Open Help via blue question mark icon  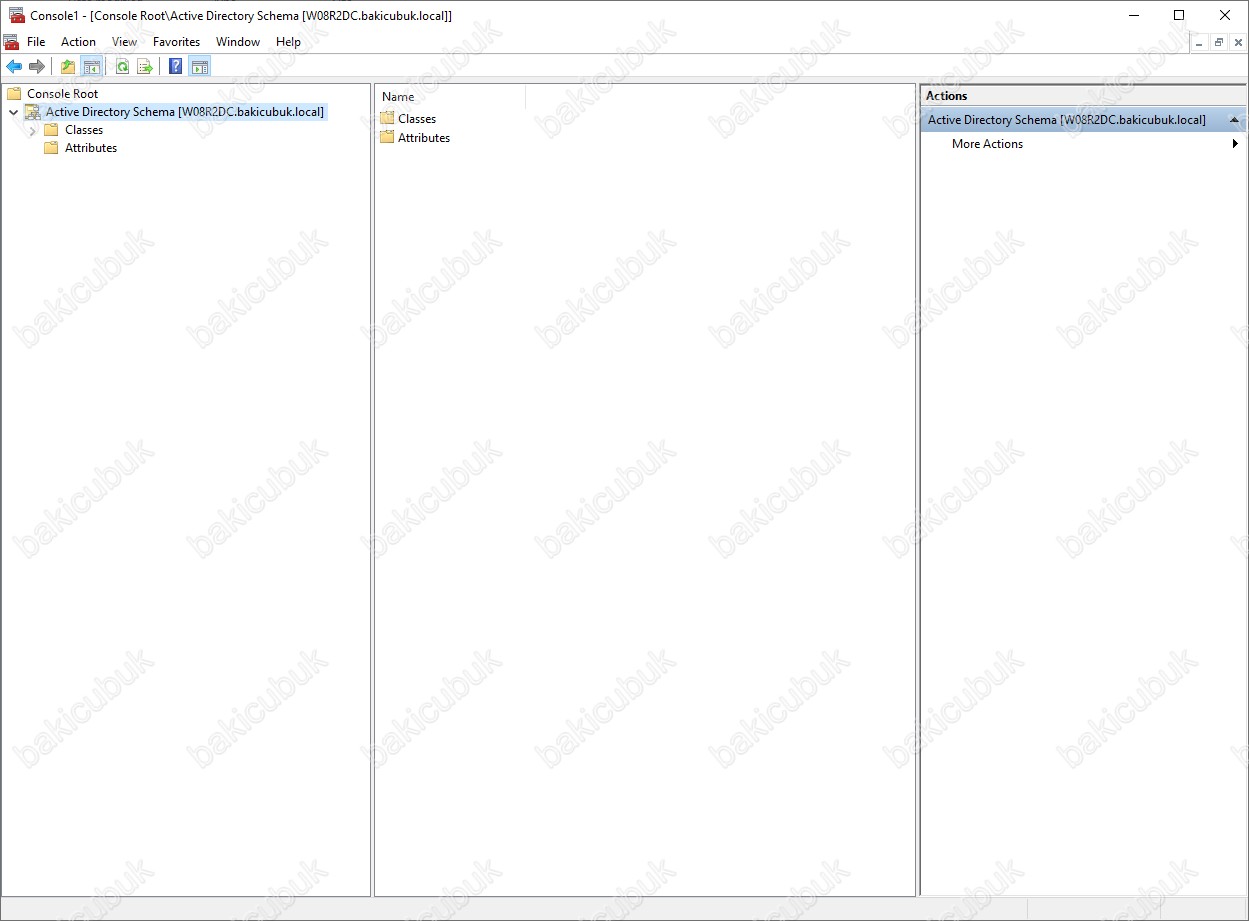(x=176, y=67)
